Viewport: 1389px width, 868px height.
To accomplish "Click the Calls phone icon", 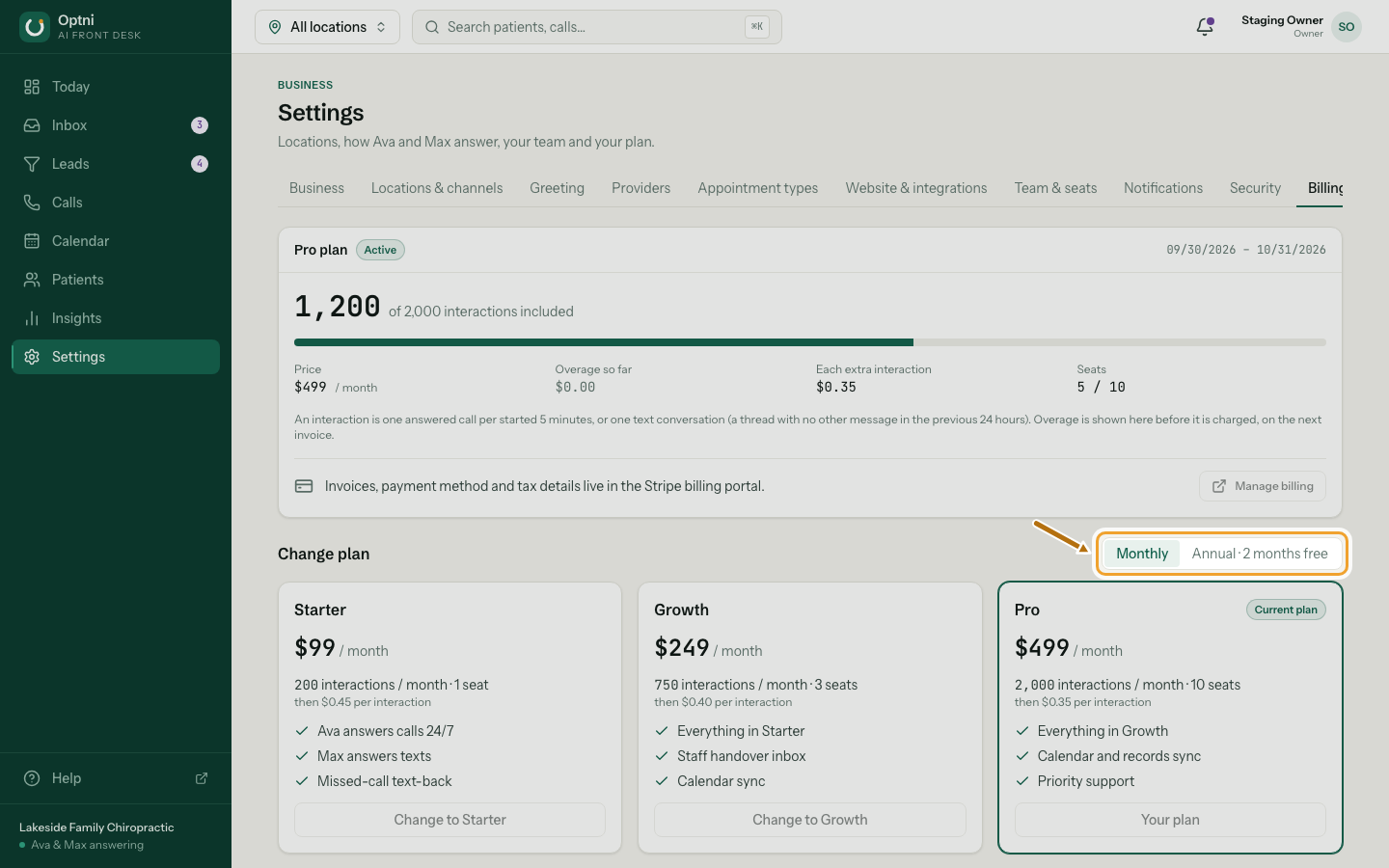I will (32, 203).
